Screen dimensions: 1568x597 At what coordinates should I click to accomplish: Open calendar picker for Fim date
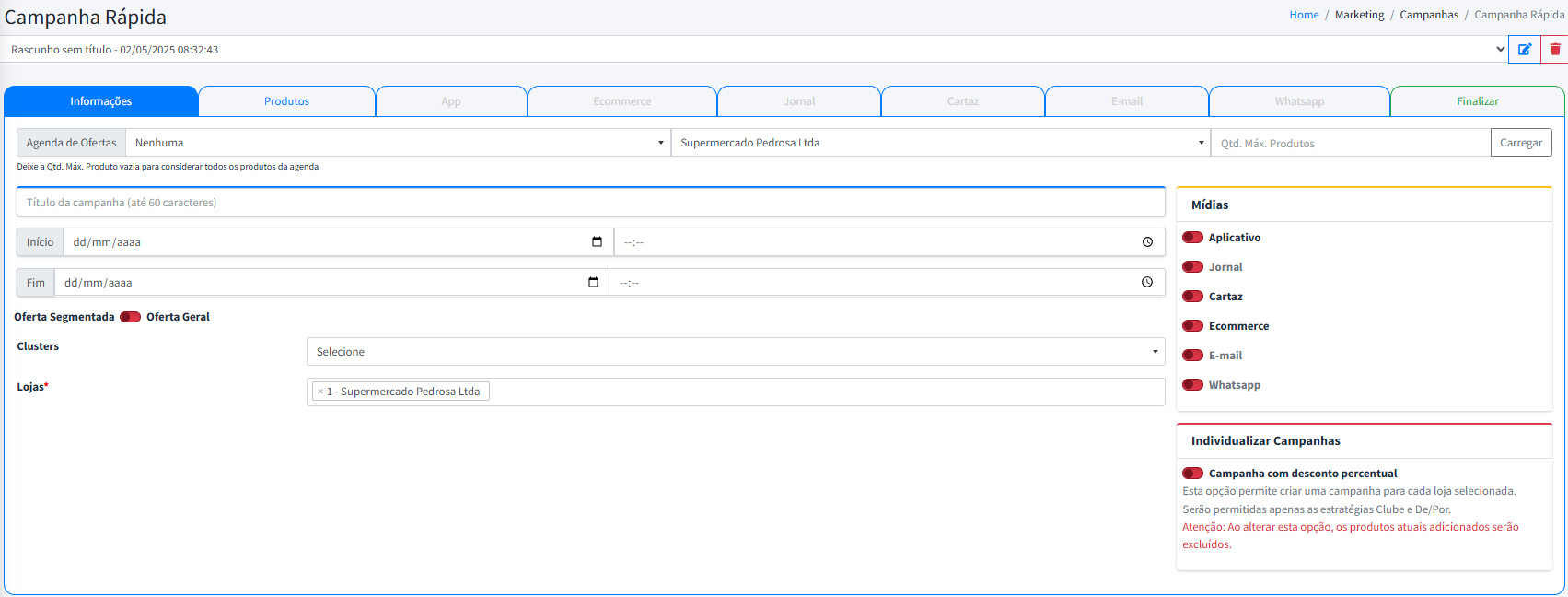pyautogui.click(x=593, y=283)
